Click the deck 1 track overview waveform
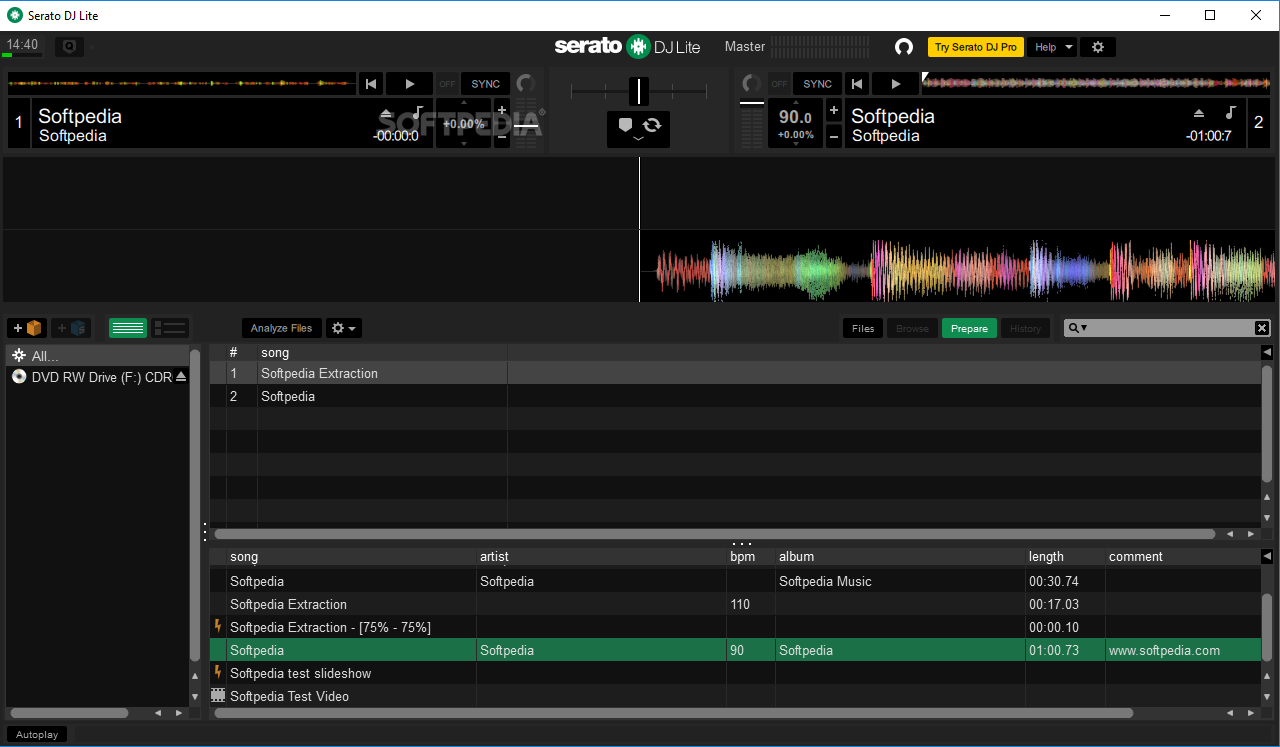 click(181, 84)
